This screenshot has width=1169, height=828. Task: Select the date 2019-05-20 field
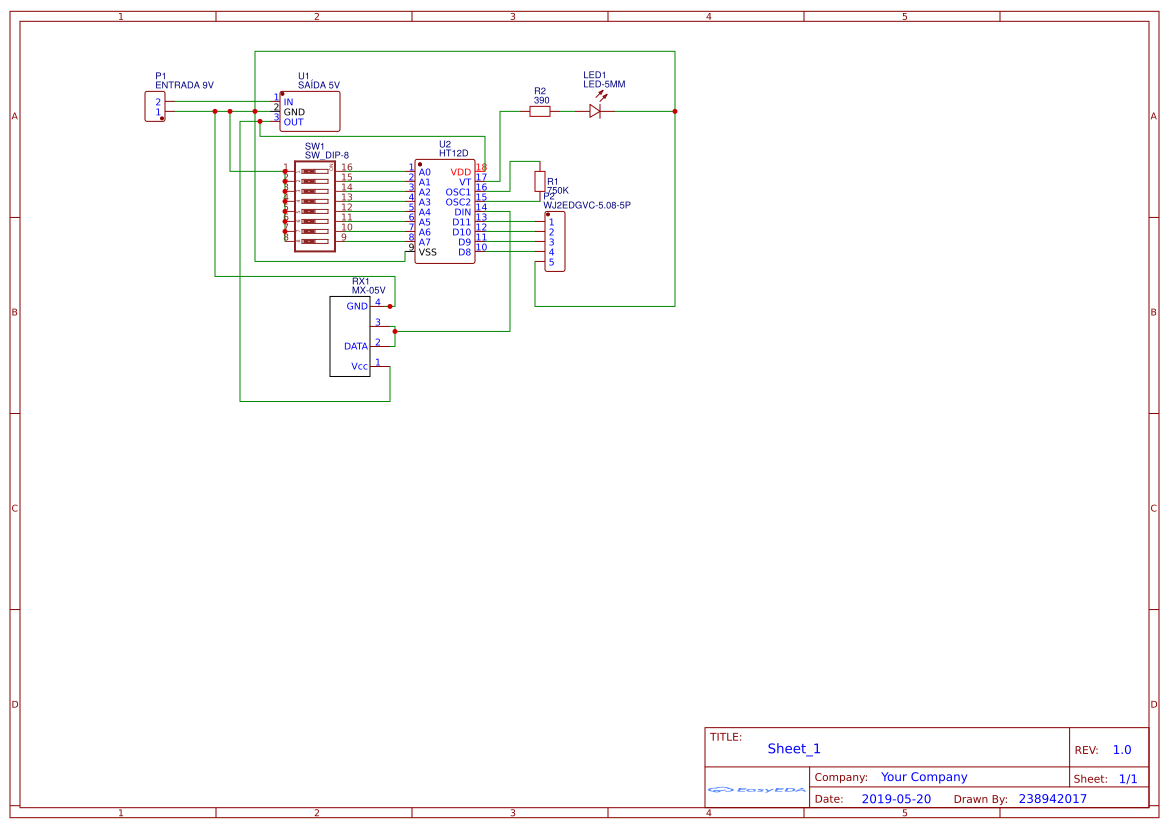click(896, 799)
